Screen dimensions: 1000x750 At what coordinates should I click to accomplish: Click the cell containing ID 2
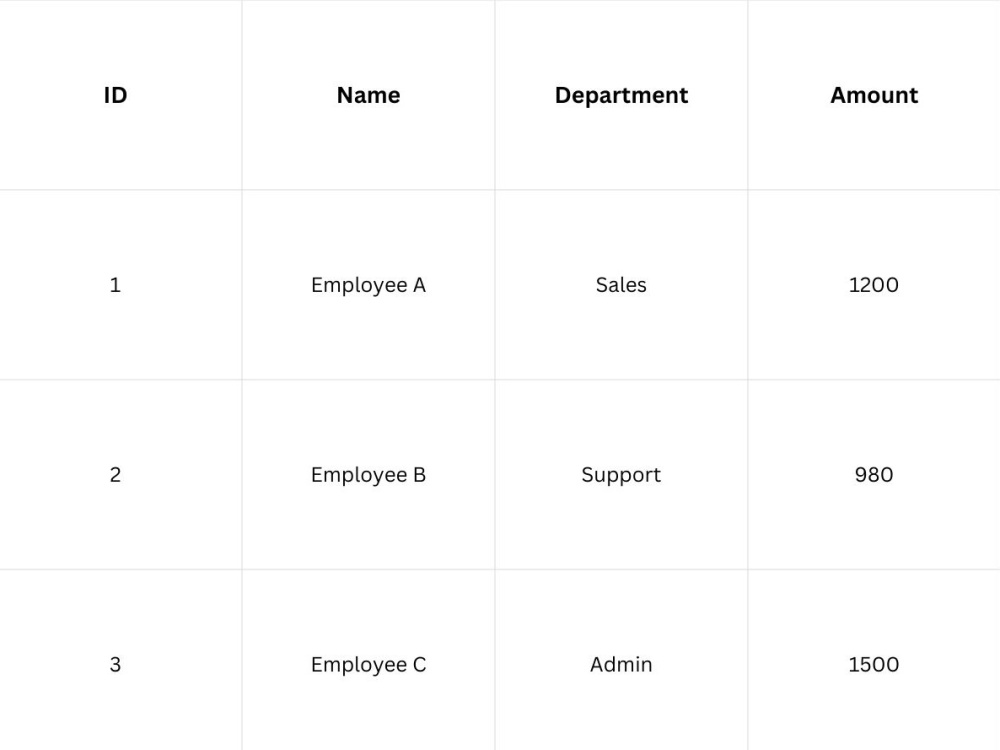click(x=121, y=474)
